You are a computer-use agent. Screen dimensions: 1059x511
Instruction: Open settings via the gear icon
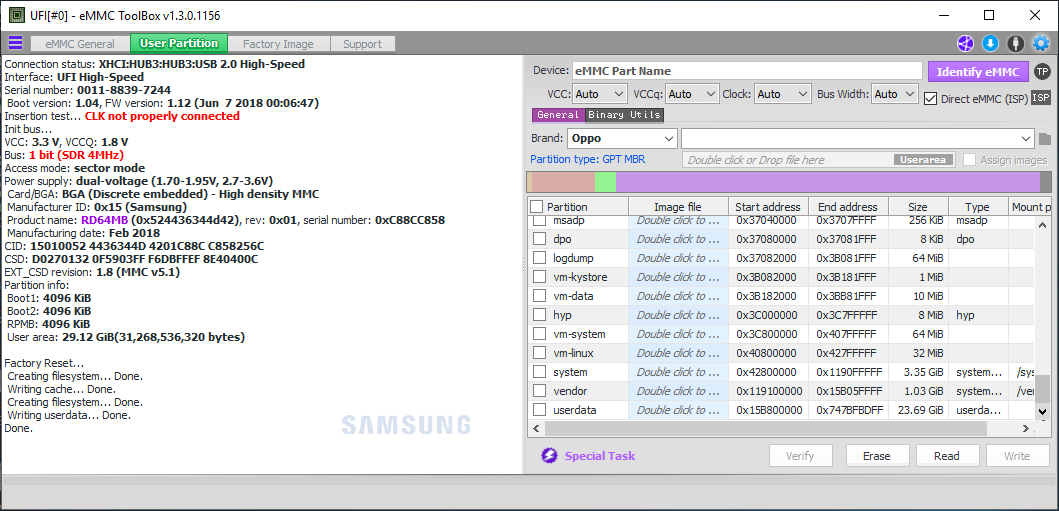(1041, 44)
